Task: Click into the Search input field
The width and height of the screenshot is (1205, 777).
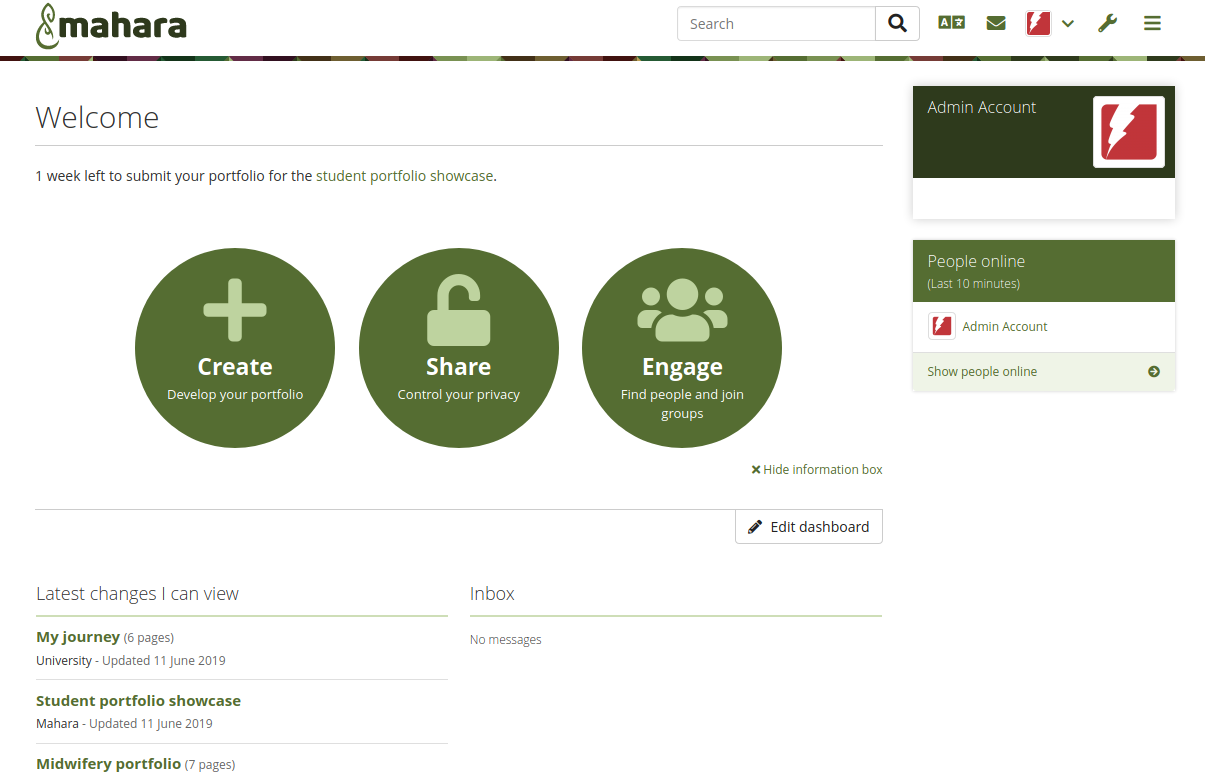Action: (x=776, y=24)
